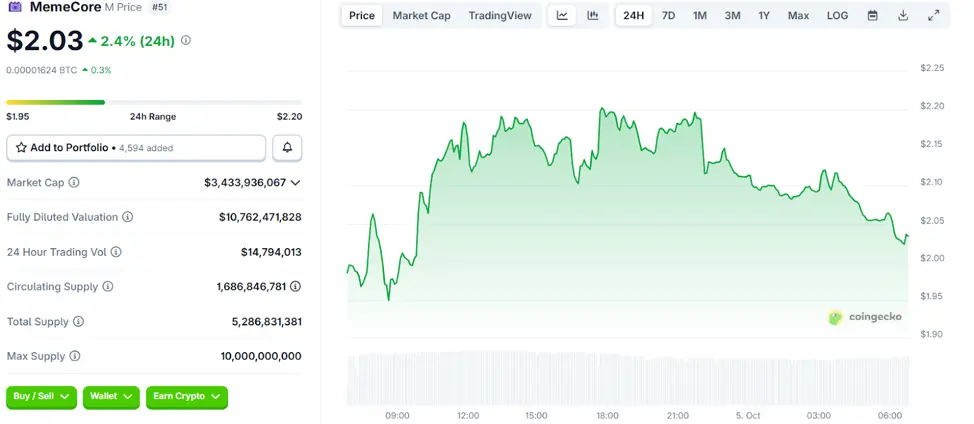Open the TradingView tab

(x=501, y=16)
